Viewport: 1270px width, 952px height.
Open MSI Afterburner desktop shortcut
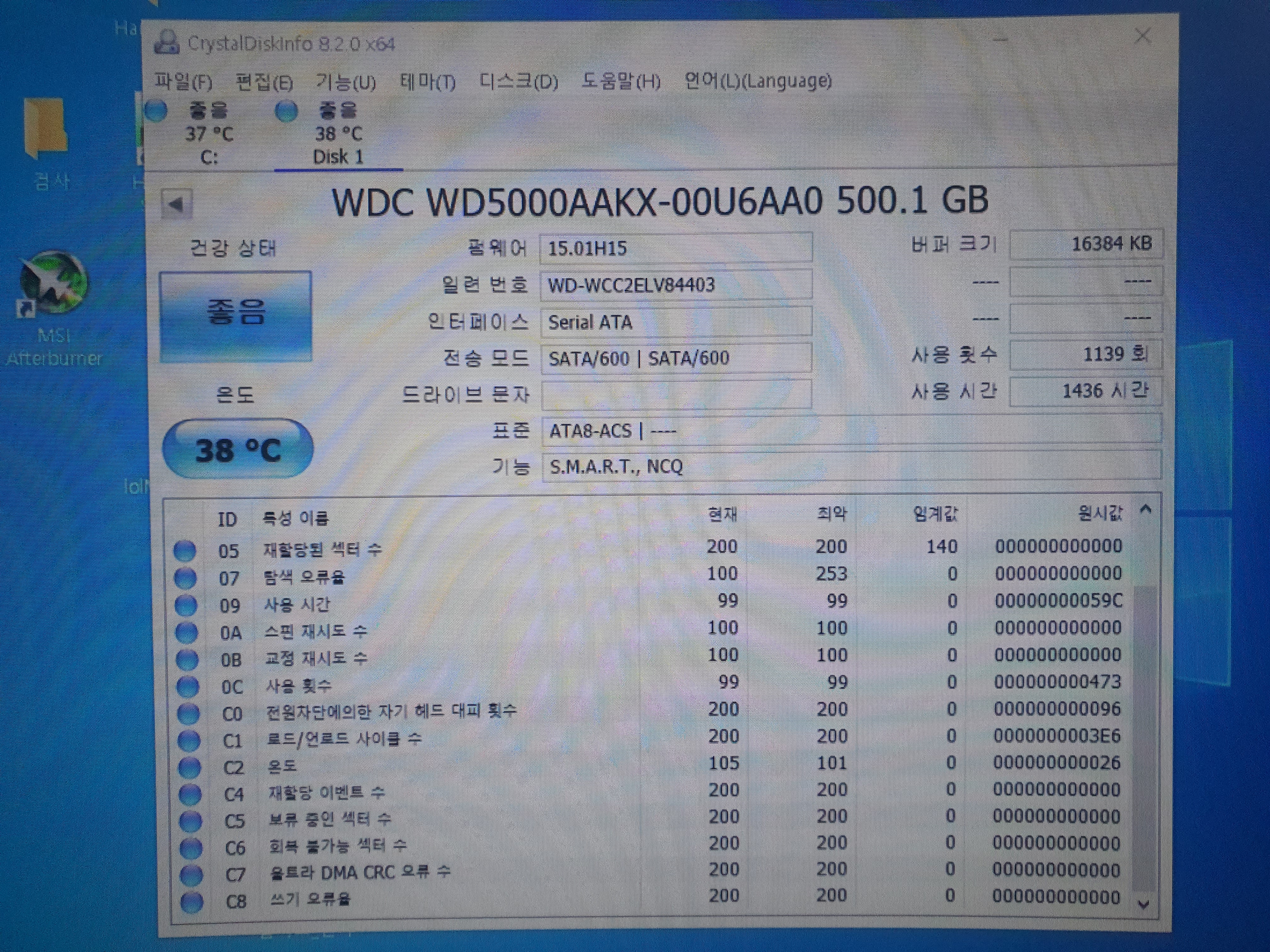pyautogui.click(x=54, y=309)
